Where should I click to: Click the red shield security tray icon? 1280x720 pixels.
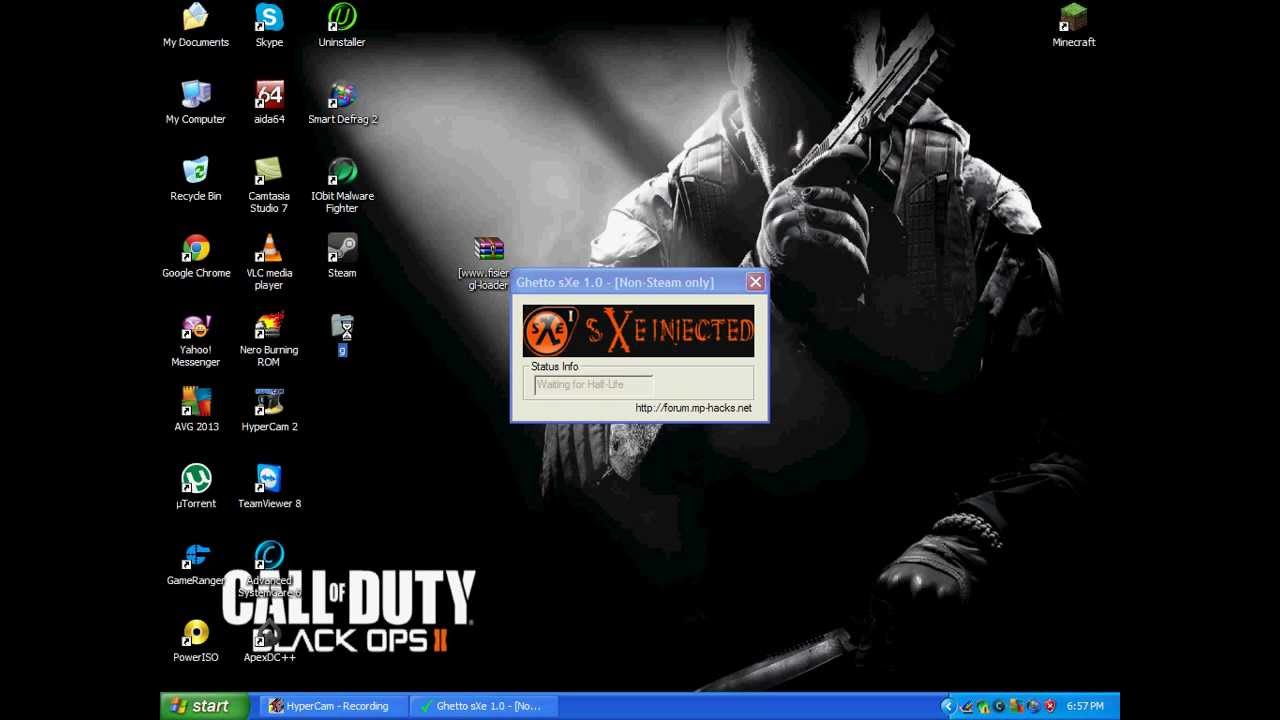(1050, 706)
